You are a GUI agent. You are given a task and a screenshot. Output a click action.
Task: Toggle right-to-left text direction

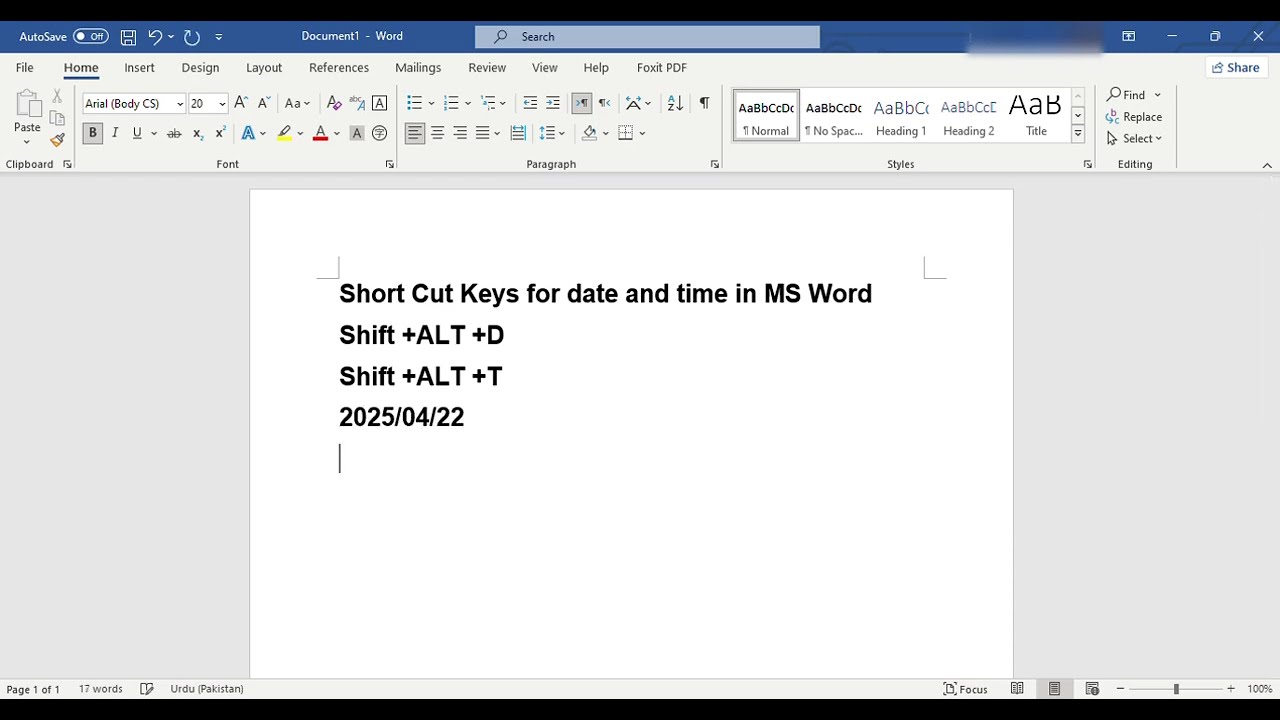pyautogui.click(x=604, y=103)
